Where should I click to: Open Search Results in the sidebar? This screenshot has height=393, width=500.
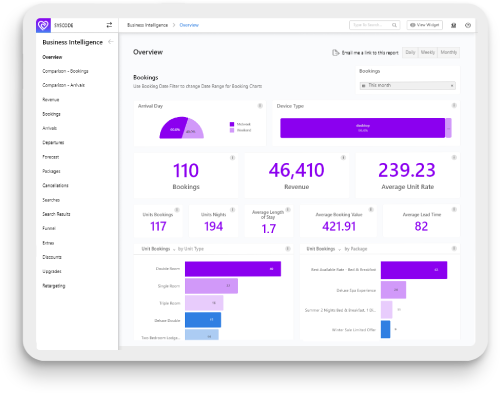click(x=56, y=214)
